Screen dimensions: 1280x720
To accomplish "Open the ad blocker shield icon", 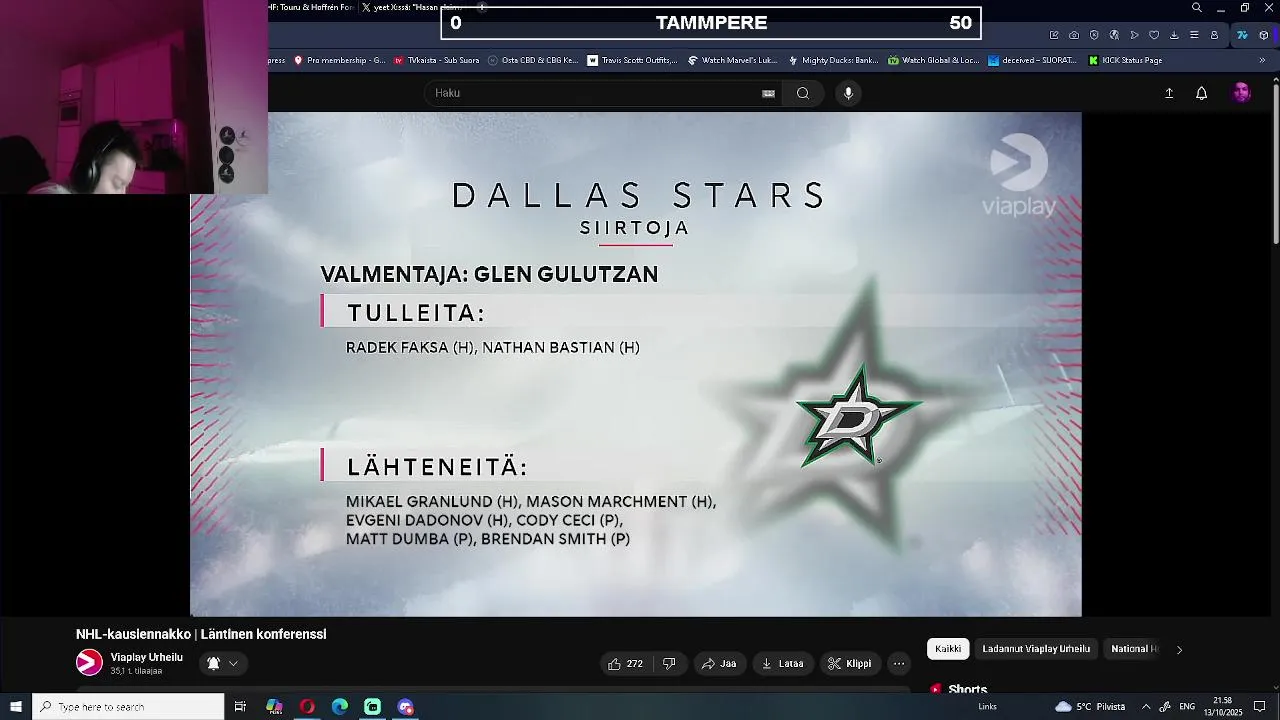I will point(1094,35).
